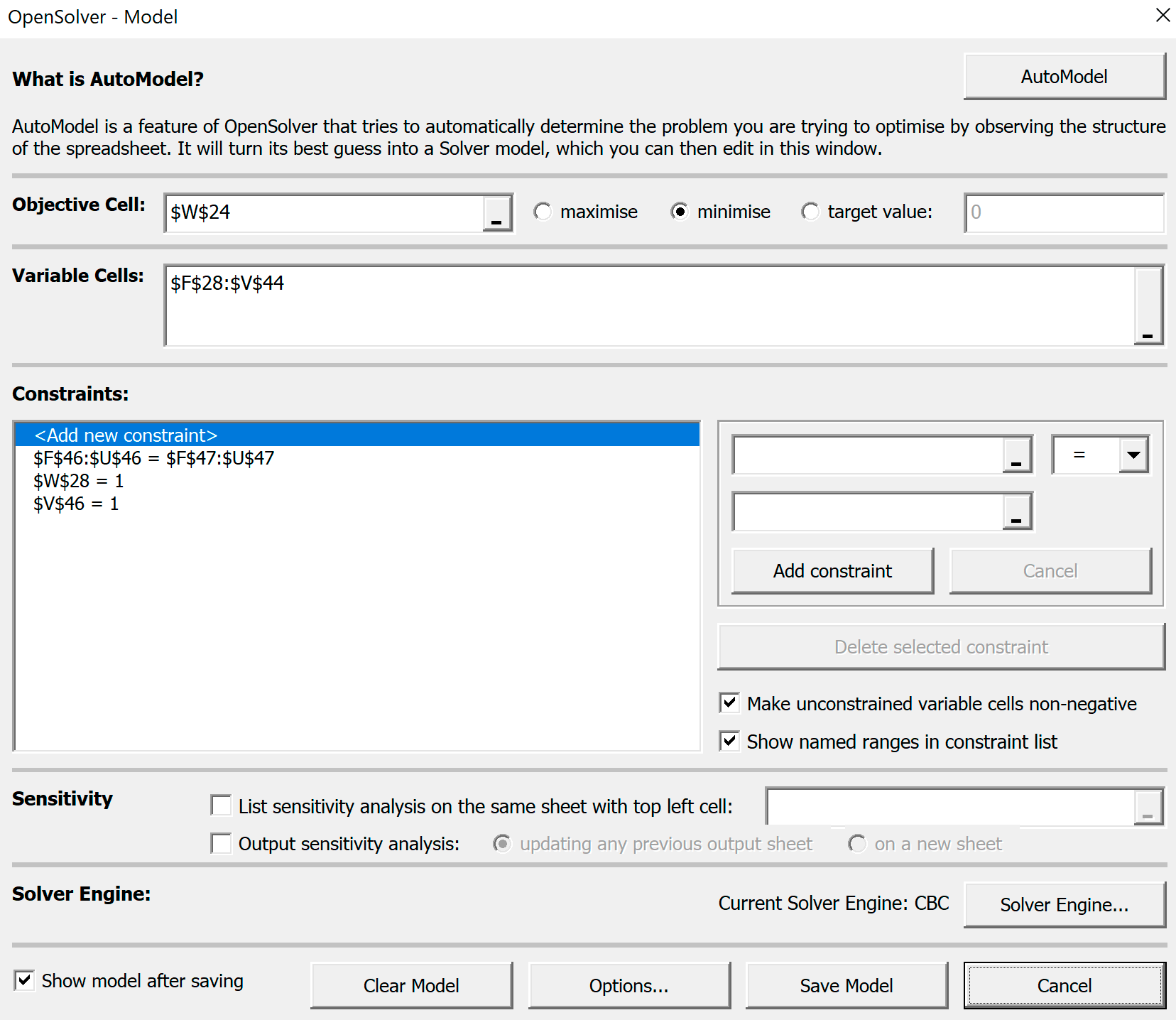
Task: Close the OpenSolver Model dialog
Action: coord(1163,16)
